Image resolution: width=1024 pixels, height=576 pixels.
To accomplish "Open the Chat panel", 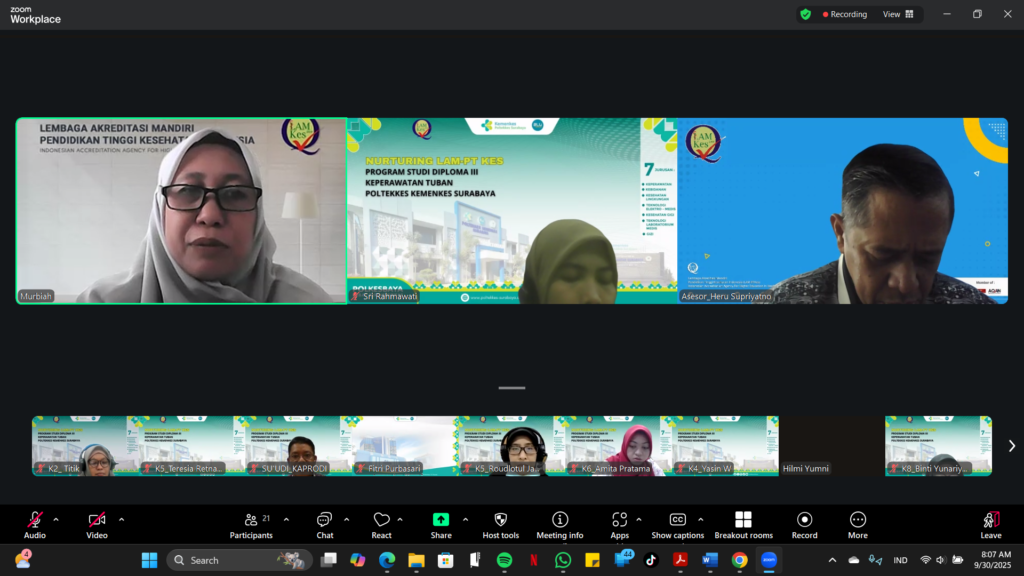I will pos(325,524).
